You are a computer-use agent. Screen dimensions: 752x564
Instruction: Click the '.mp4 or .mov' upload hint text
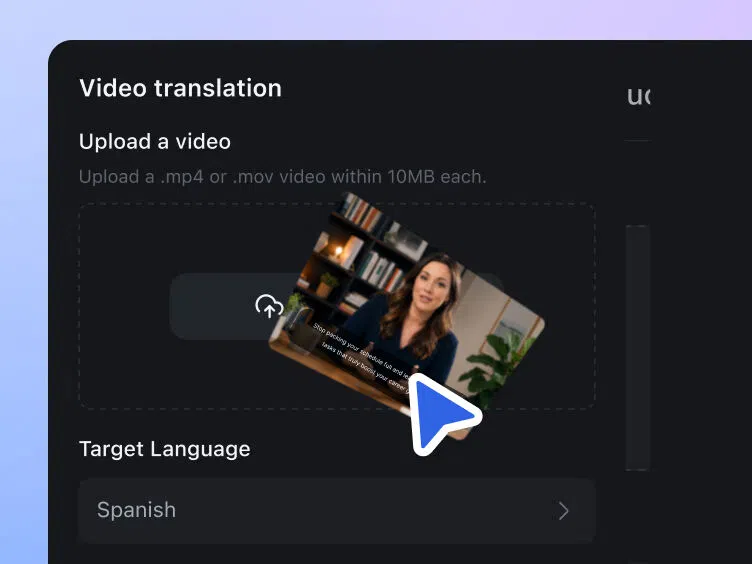coord(282,177)
